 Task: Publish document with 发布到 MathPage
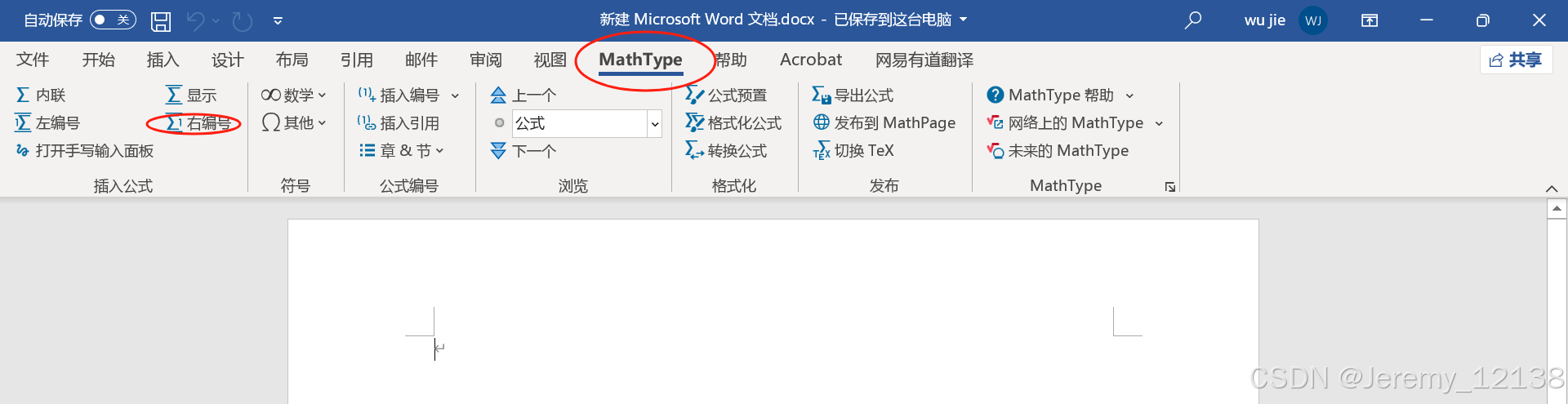884,123
